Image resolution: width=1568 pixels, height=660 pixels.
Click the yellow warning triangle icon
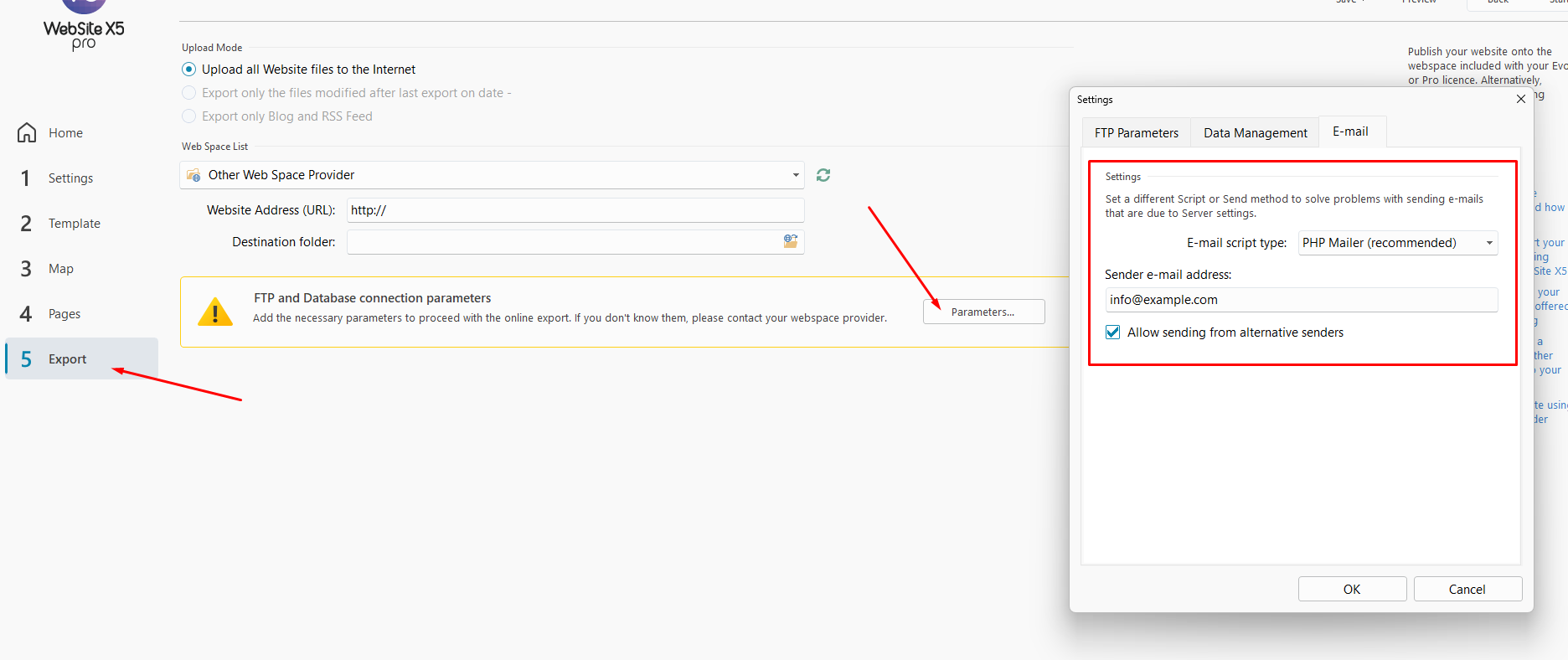215,312
